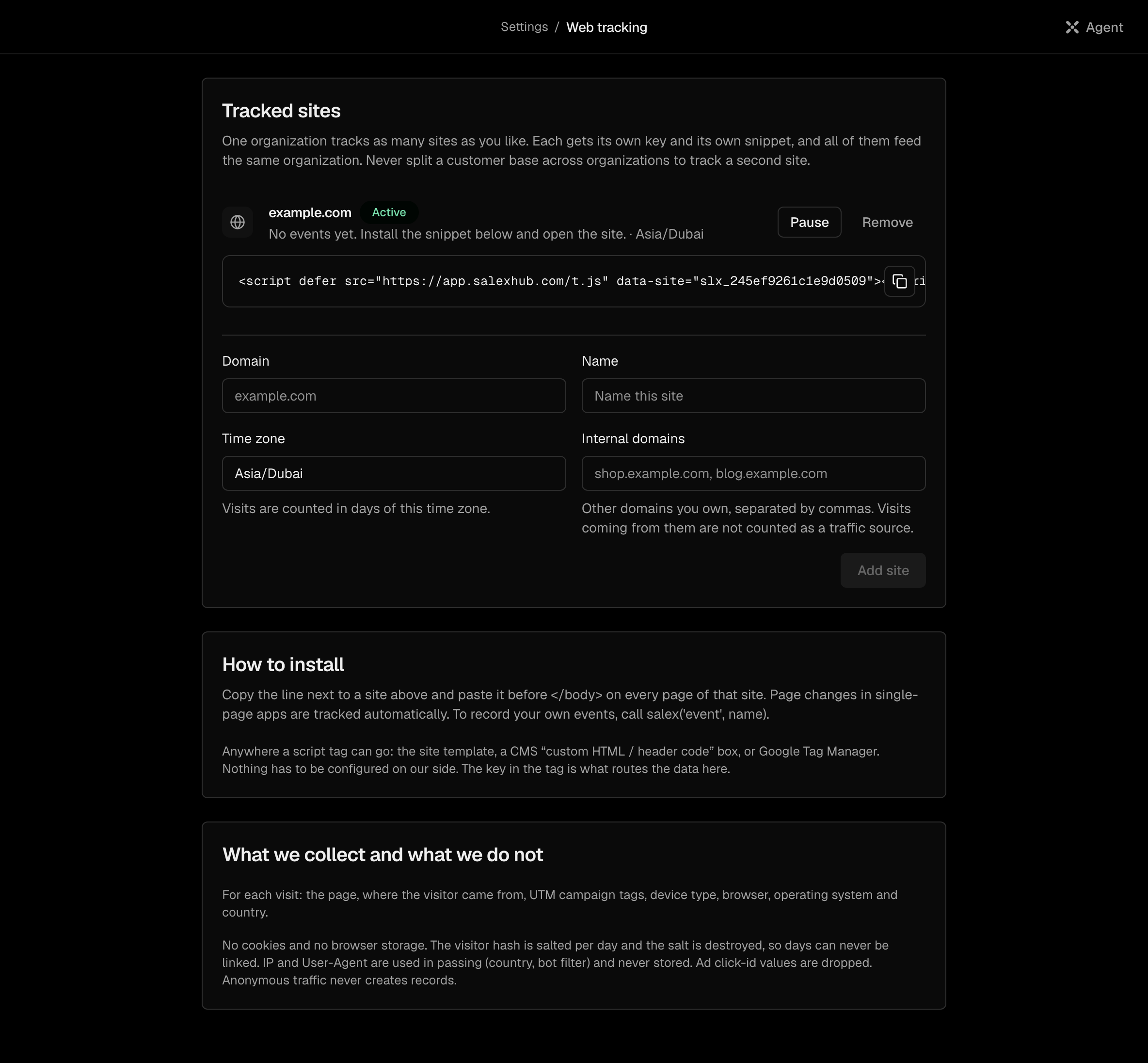Click the How to install heading
Screen dimensions: 1148x1063
pos(283,664)
